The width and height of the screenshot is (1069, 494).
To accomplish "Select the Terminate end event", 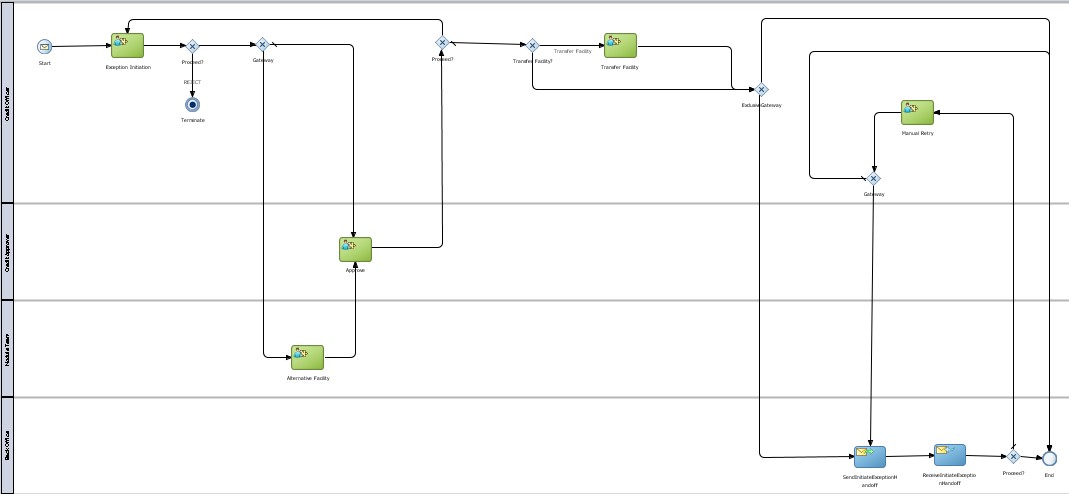I will click(x=192, y=105).
